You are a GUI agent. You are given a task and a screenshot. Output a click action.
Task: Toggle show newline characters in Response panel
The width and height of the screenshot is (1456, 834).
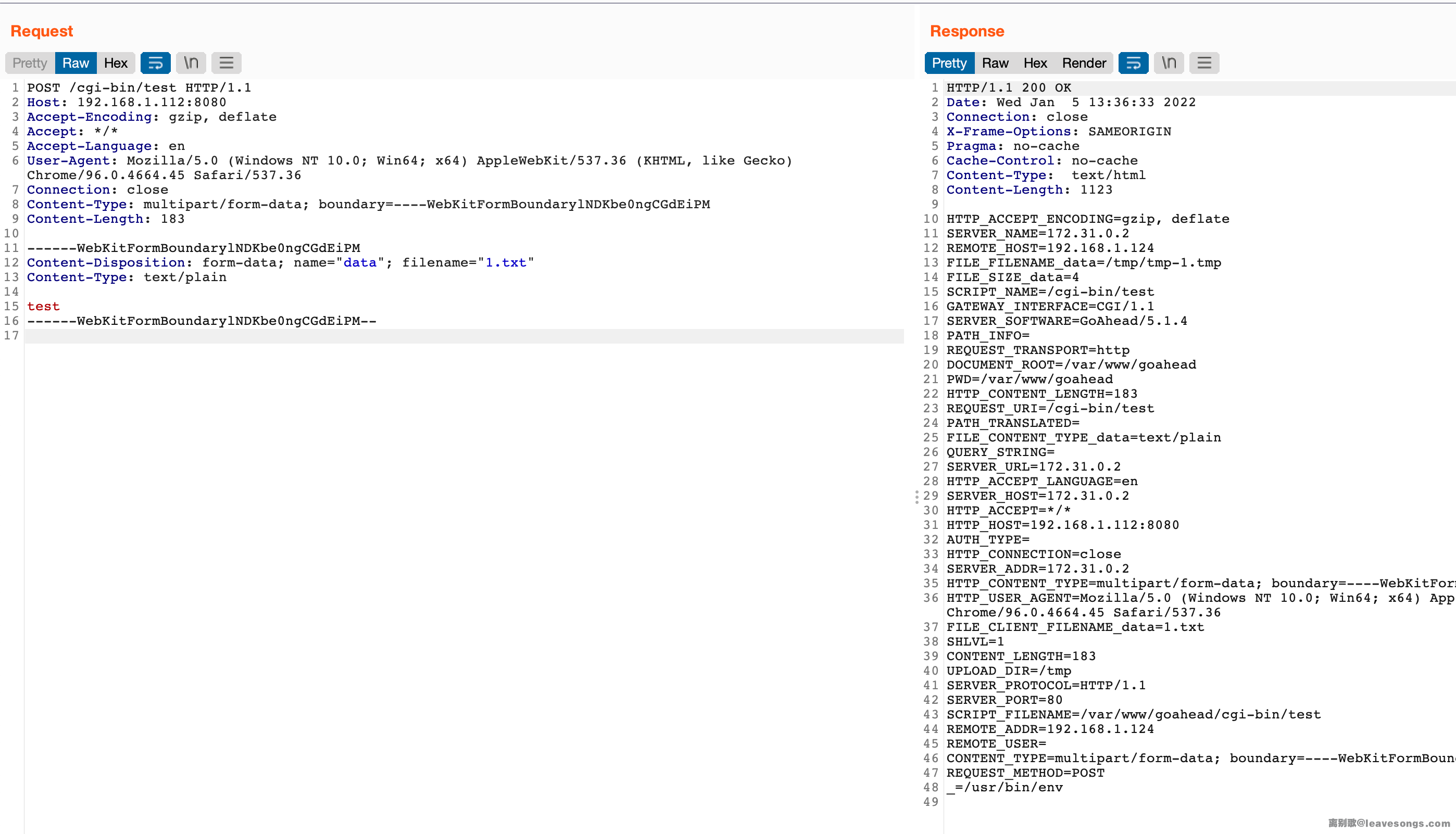[x=1169, y=63]
